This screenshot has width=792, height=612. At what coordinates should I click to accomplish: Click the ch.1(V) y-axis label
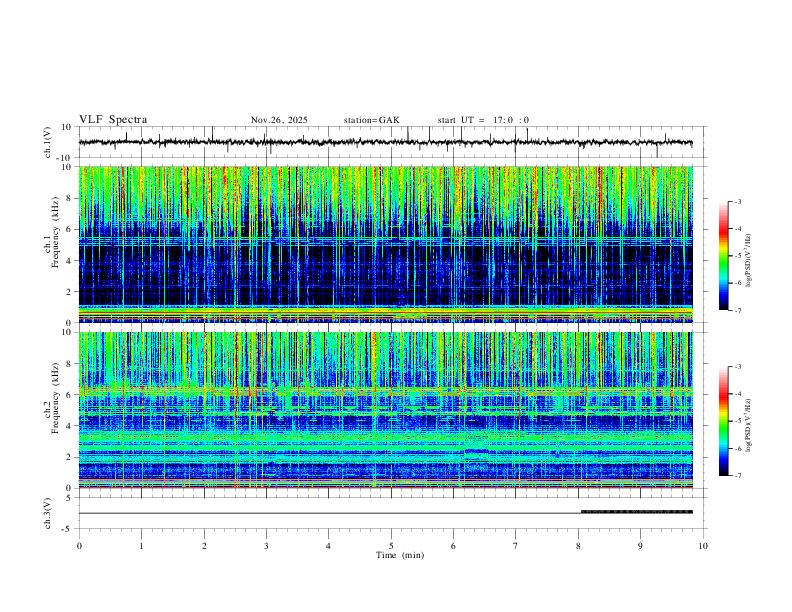click(48, 142)
